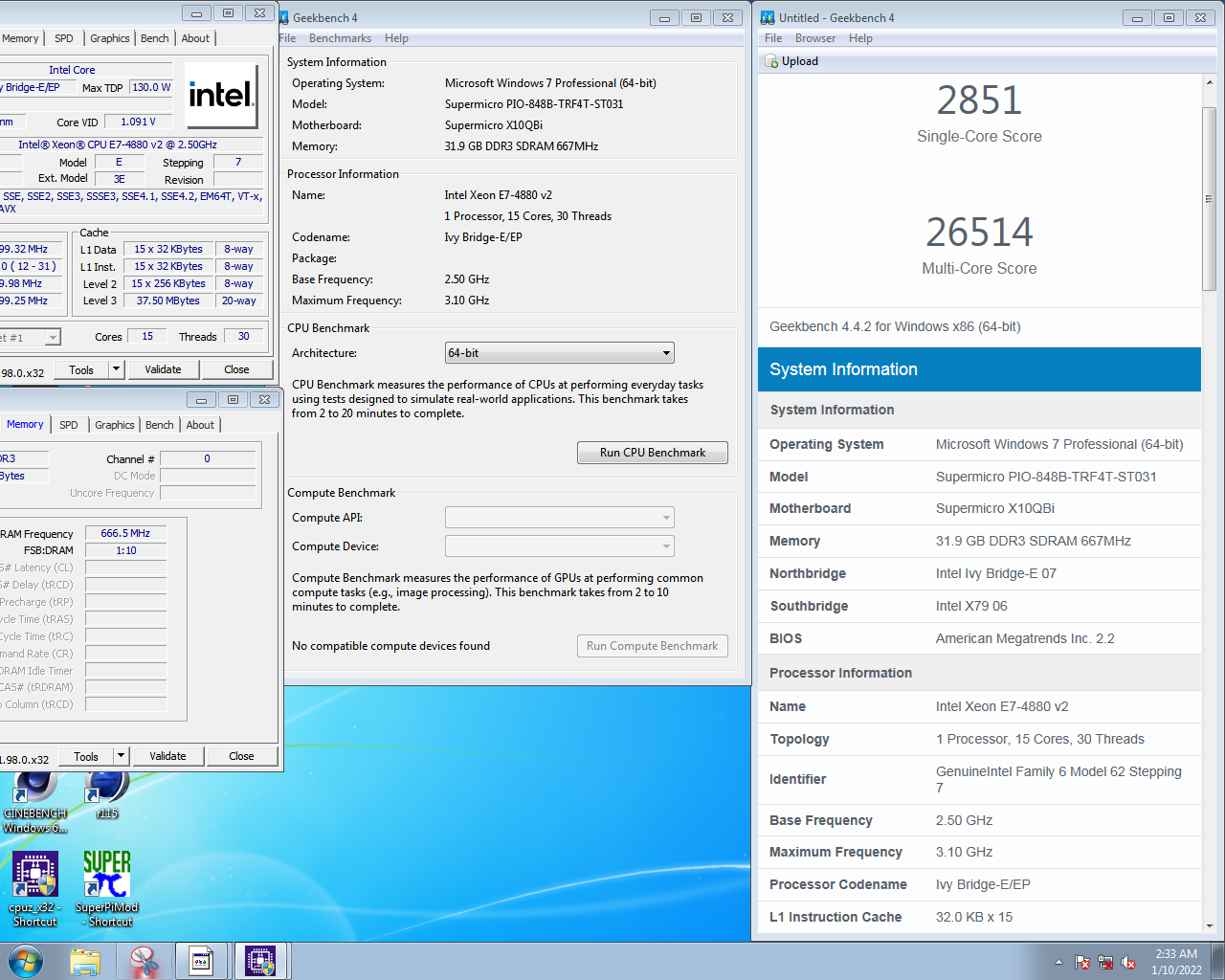
Task: Select the CINEBENCH desktop shortcut
Action: pos(35,800)
